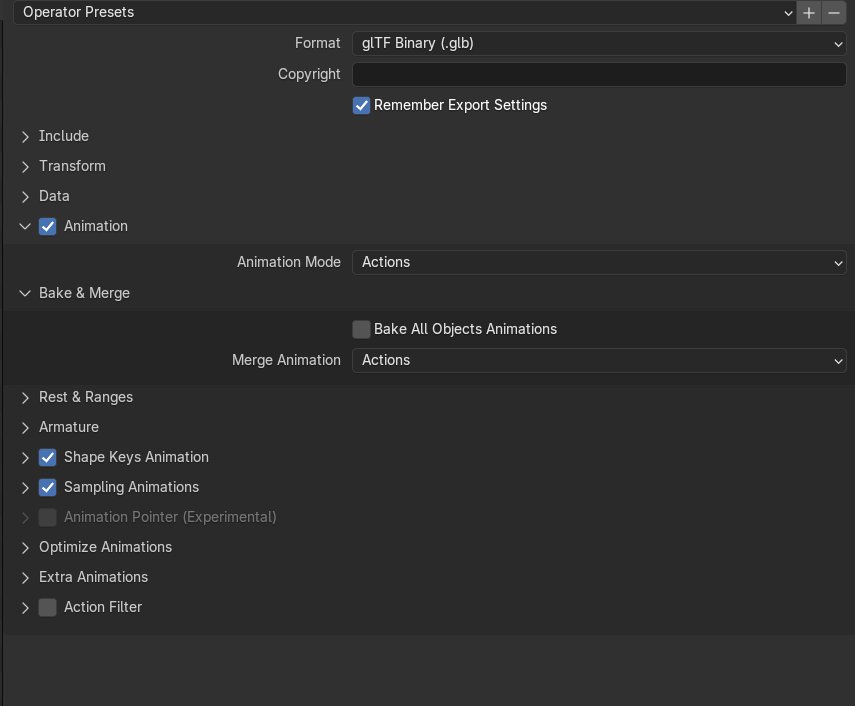Turn off Sampling Animations checkbox
Image resolution: width=855 pixels, height=706 pixels.
tap(48, 487)
